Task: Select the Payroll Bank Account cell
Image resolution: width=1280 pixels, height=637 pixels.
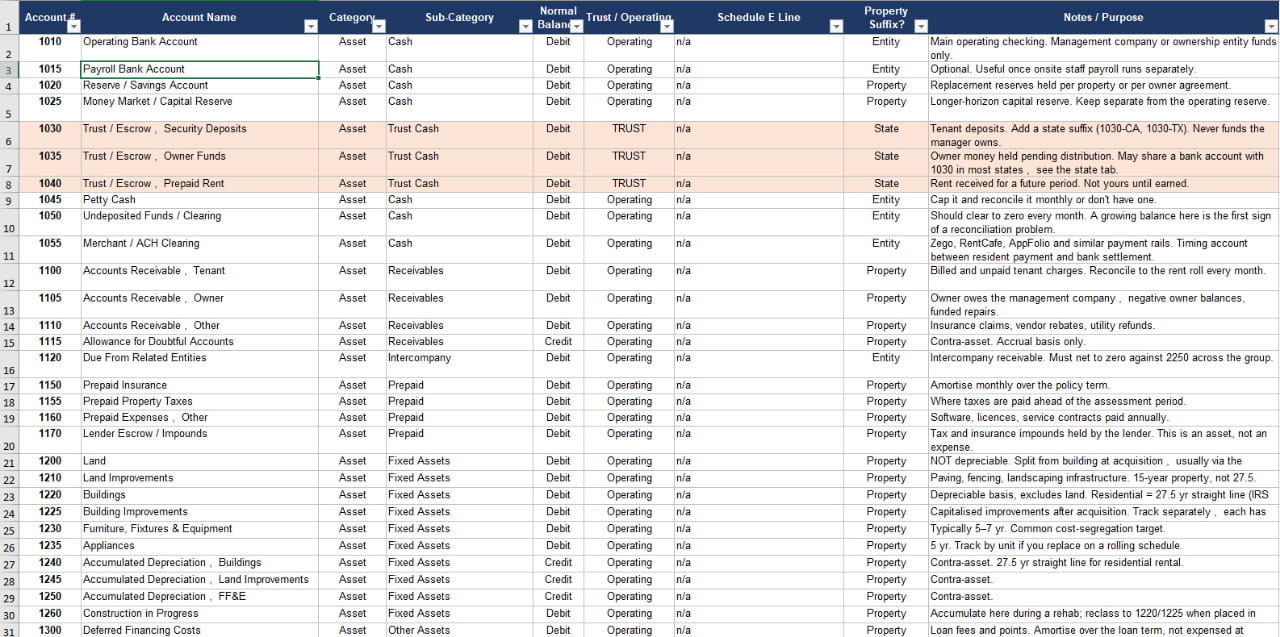Action: [x=200, y=70]
